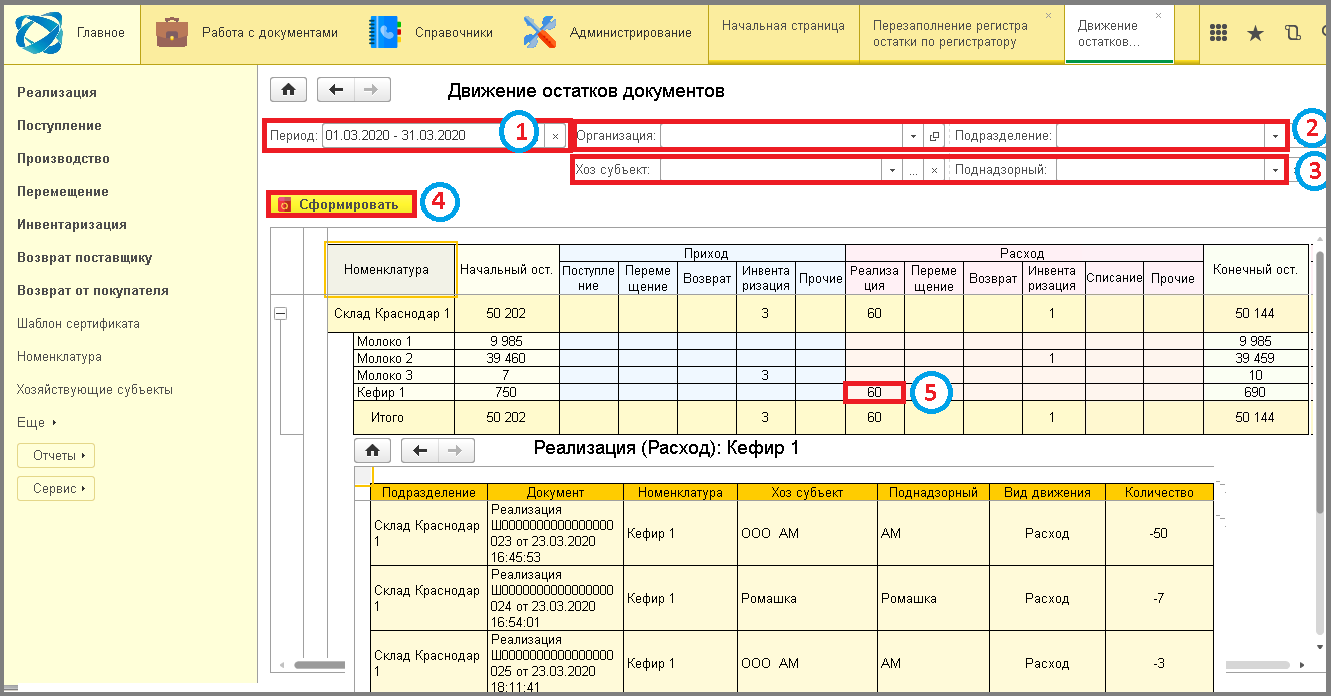Viewport: 1331px width, 696px height.
Task: Collapse Склад Краснодар 1 group with minus
Action: 280,313
